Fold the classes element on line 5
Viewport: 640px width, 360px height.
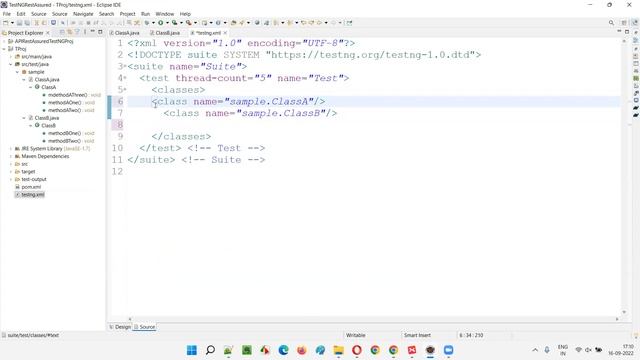[125, 89]
